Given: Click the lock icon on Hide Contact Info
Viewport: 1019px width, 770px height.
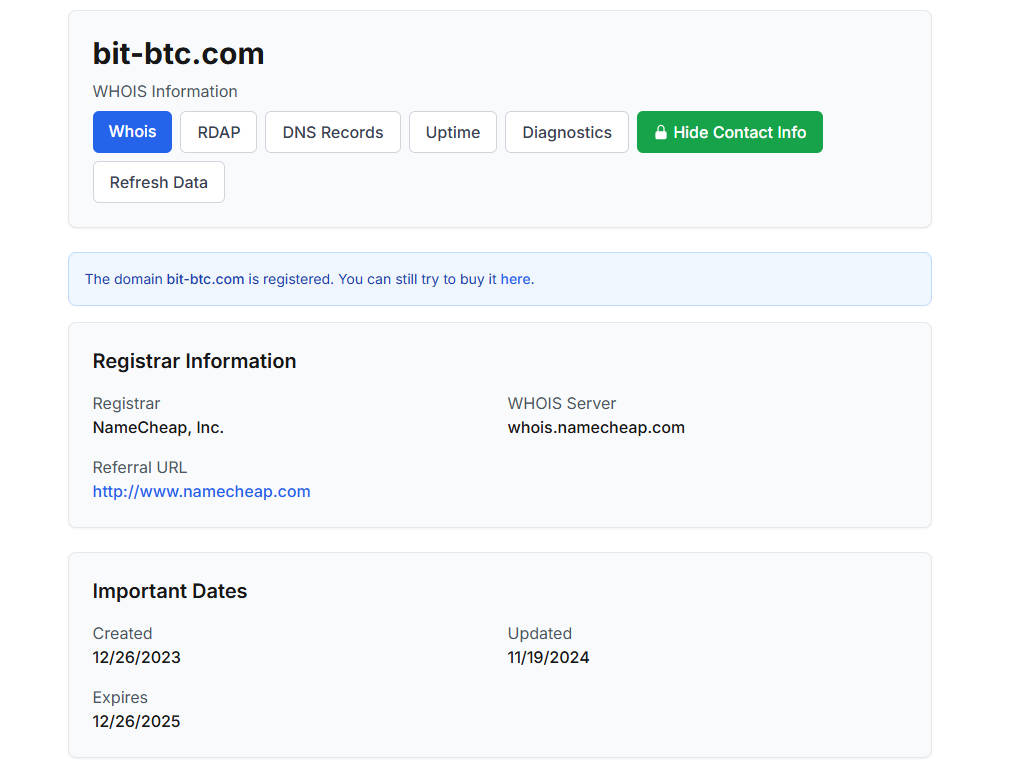Looking at the screenshot, I should [x=660, y=132].
